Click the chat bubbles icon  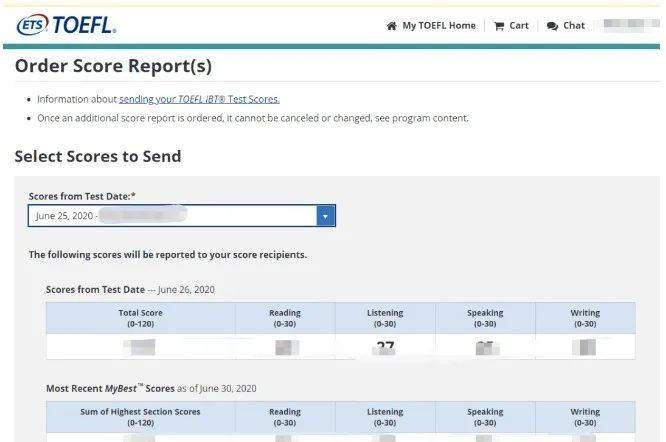point(552,26)
